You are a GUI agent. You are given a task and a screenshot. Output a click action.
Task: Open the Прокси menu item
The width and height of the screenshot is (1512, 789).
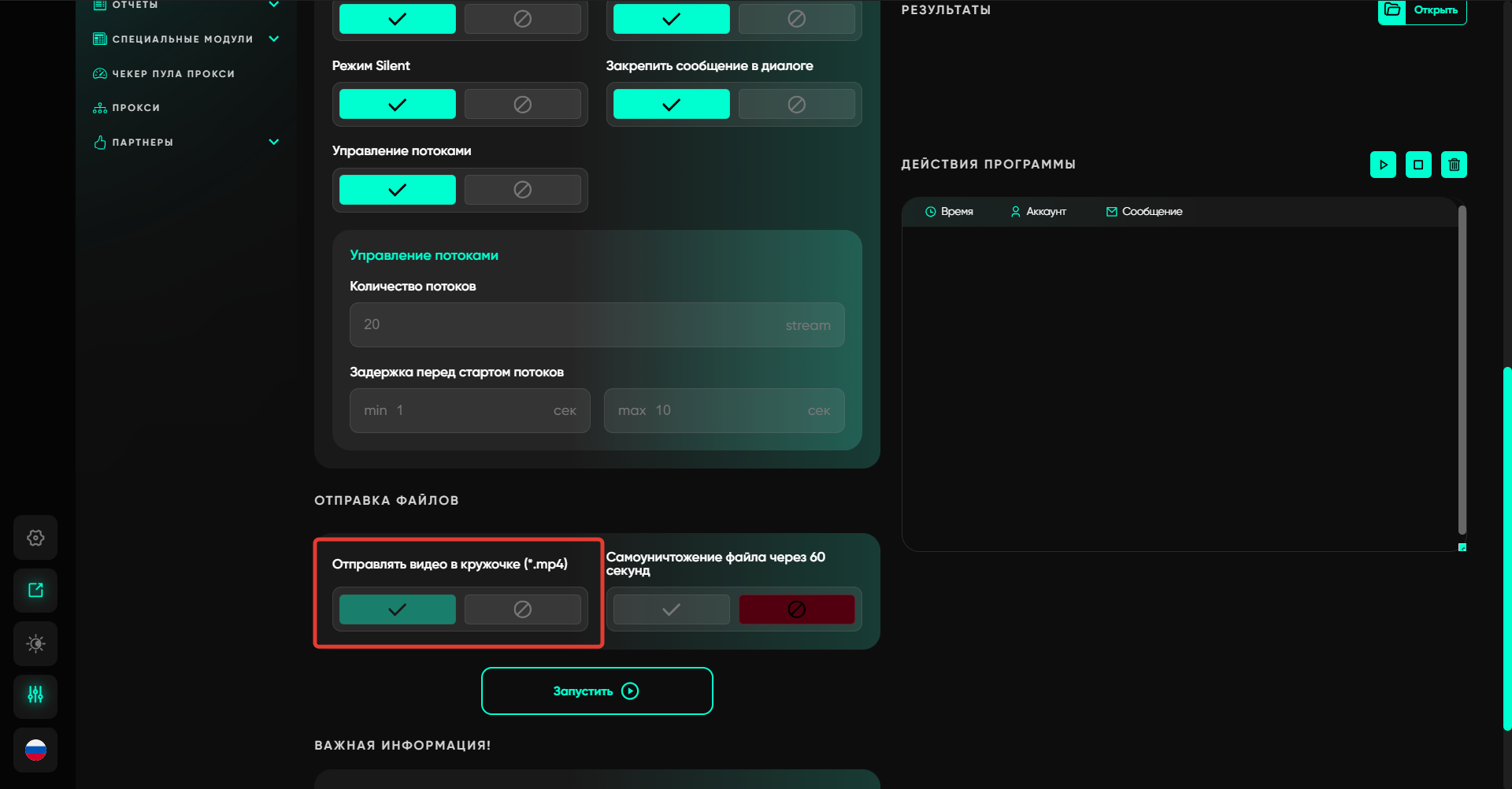point(135,108)
